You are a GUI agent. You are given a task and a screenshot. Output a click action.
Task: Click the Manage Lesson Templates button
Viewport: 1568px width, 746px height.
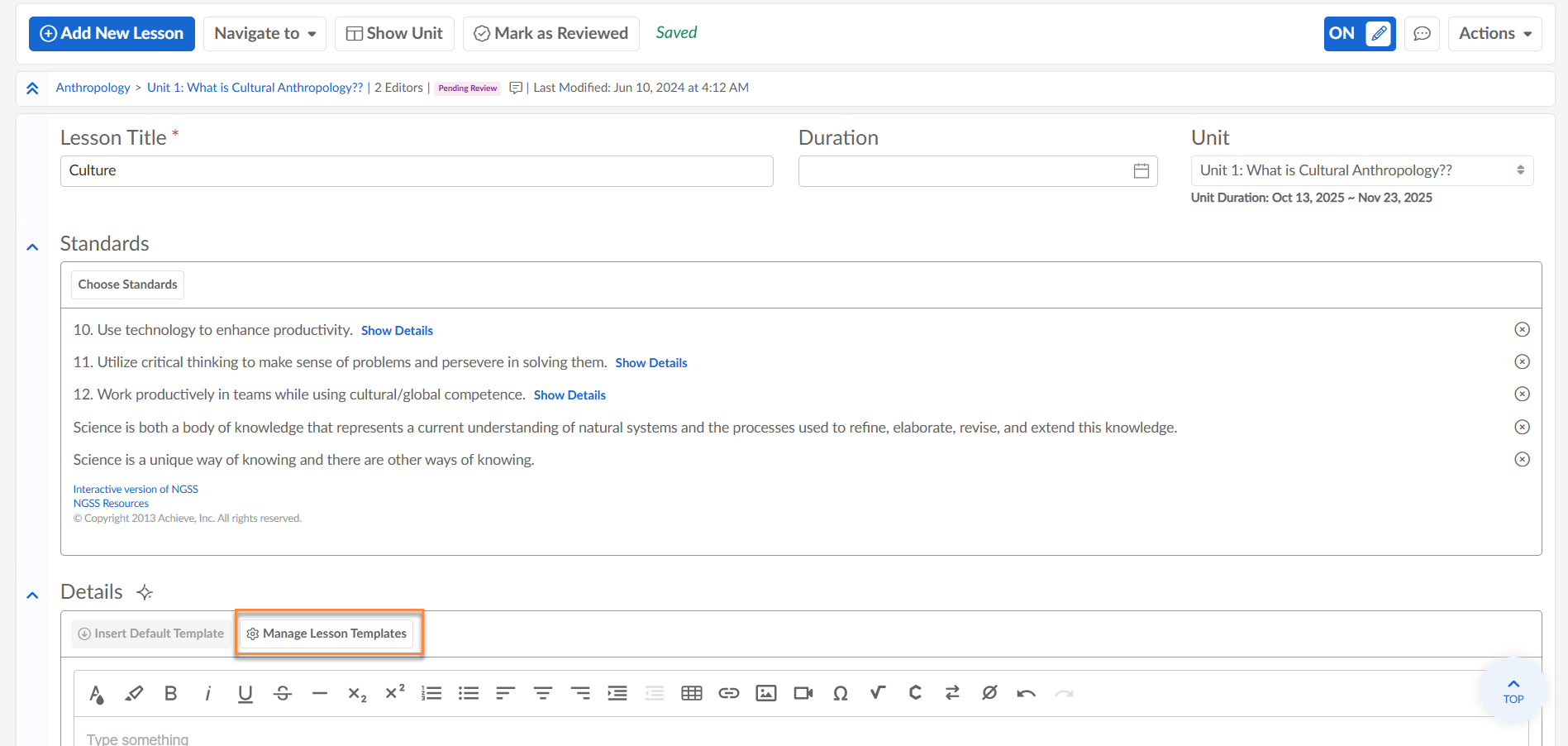tap(326, 634)
